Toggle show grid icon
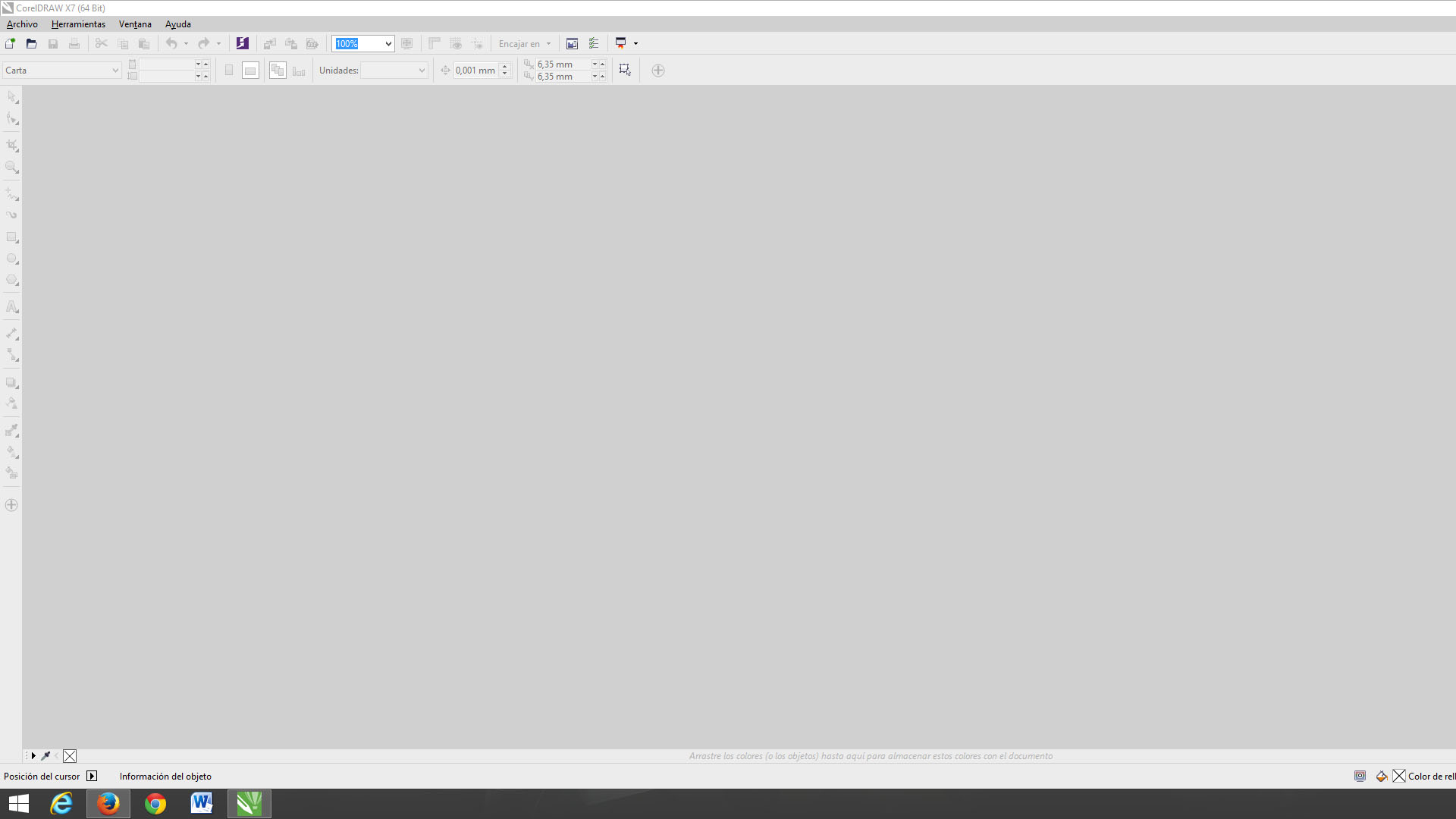The image size is (1456, 819). coord(456,43)
